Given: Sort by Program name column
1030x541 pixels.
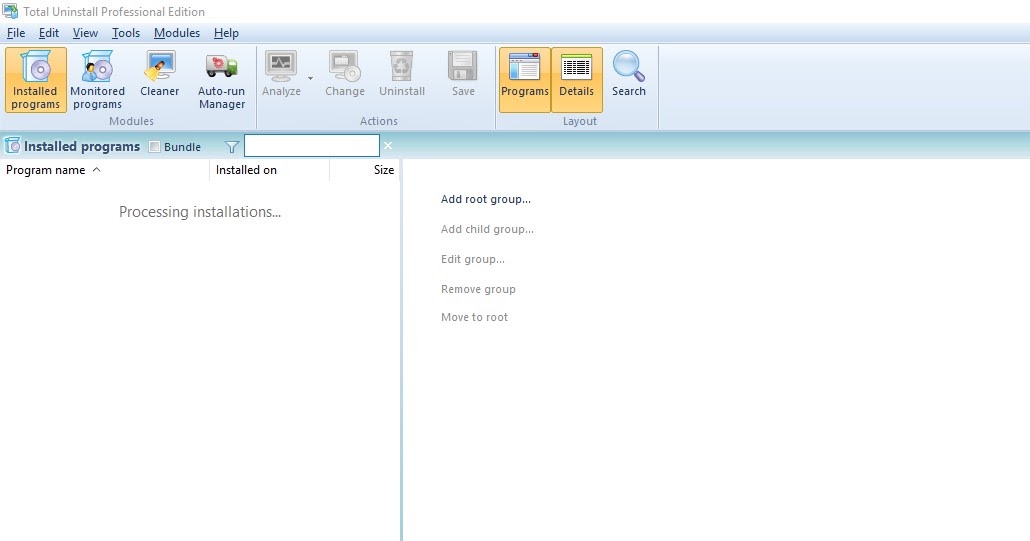Looking at the screenshot, I should point(104,170).
